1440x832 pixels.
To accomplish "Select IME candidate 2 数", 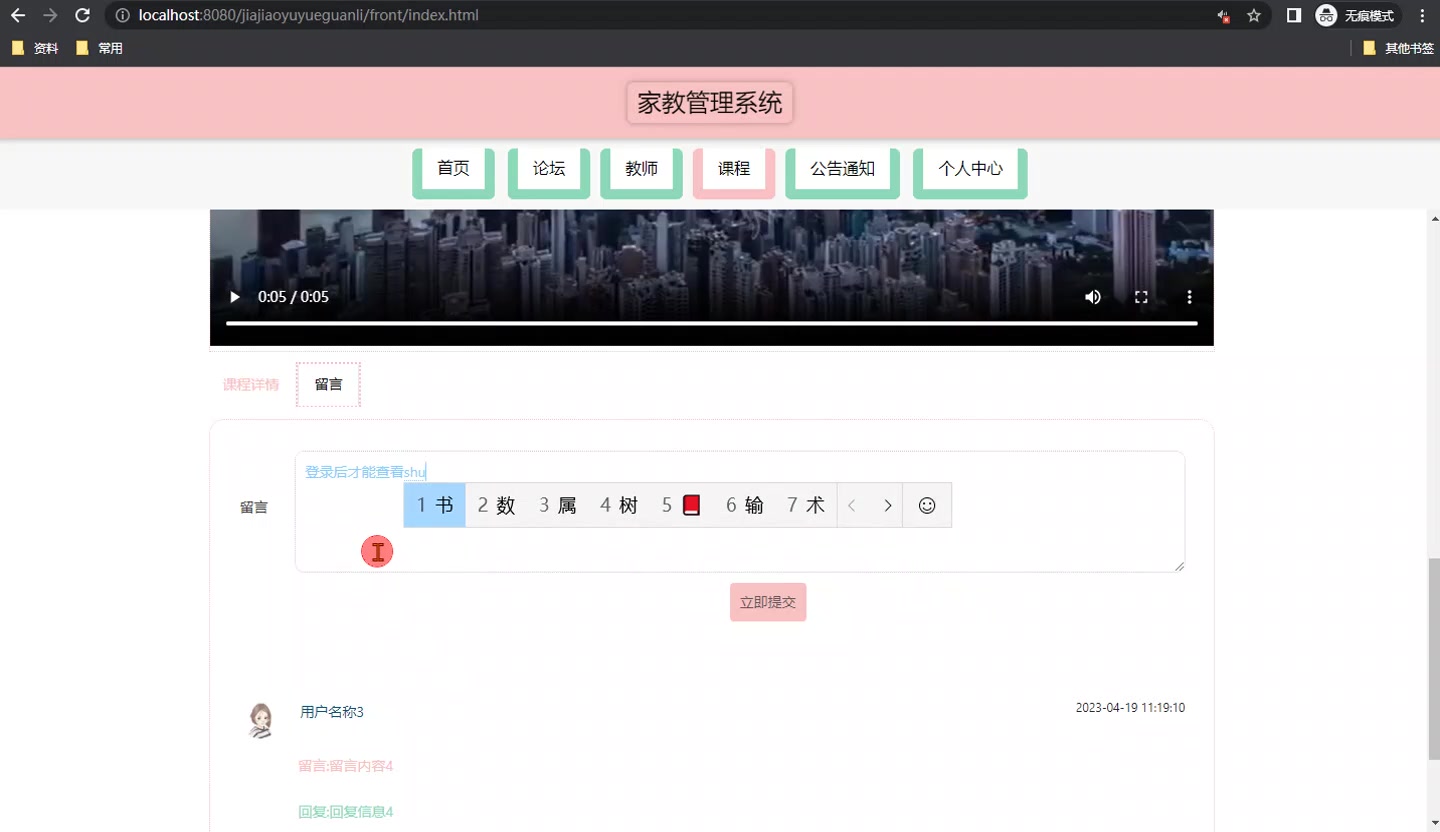I will tap(496, 506).
